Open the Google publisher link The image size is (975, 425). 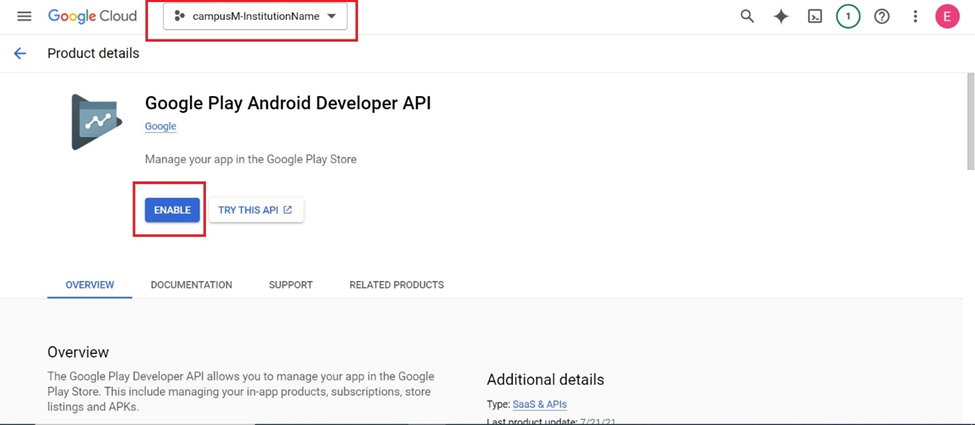(x=160, y=126)
